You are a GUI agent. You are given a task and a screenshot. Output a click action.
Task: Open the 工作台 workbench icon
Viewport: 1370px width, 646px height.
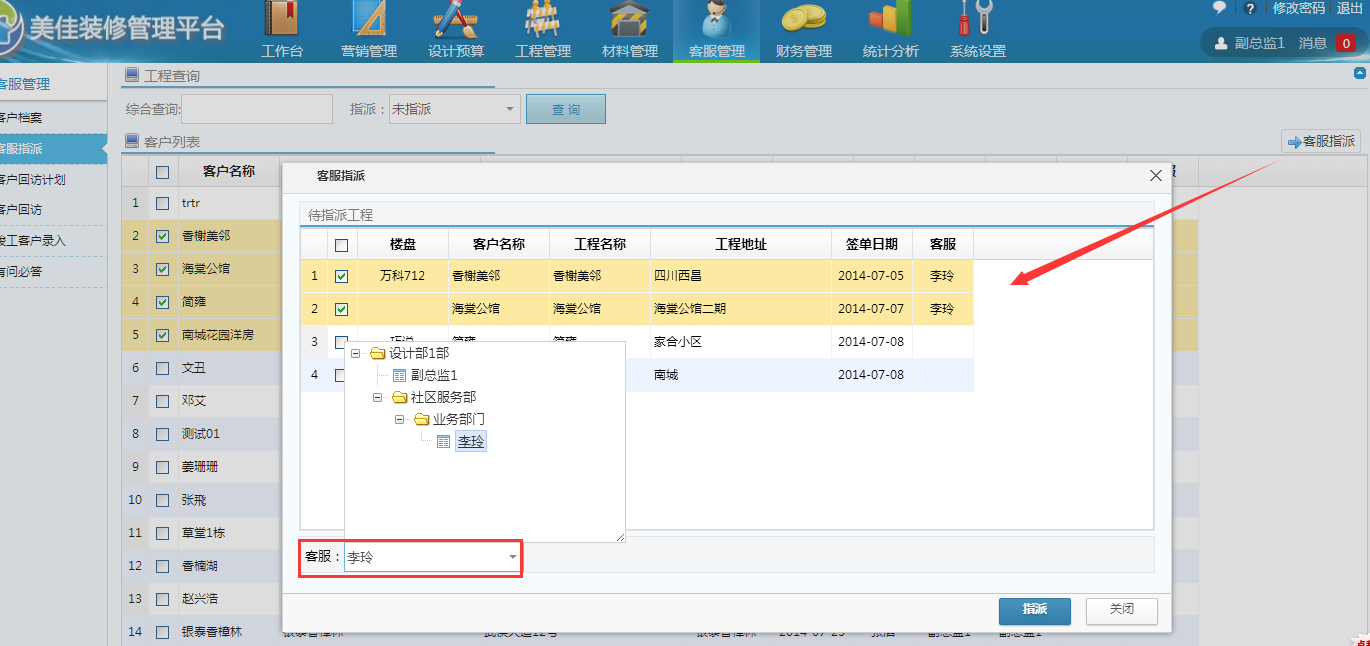282,20
